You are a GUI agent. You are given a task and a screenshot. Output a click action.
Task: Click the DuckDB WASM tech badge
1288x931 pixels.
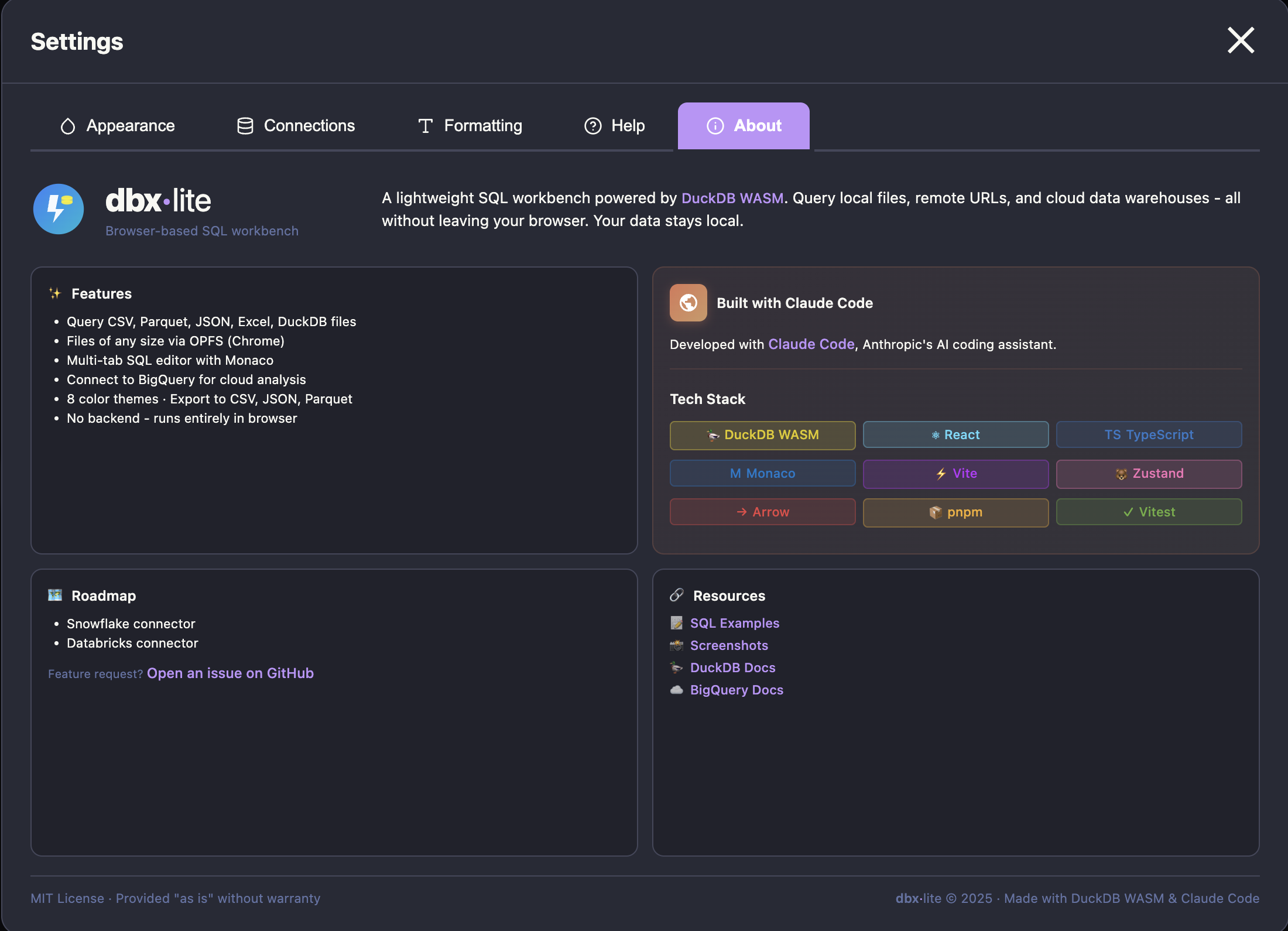coord(762,435)
